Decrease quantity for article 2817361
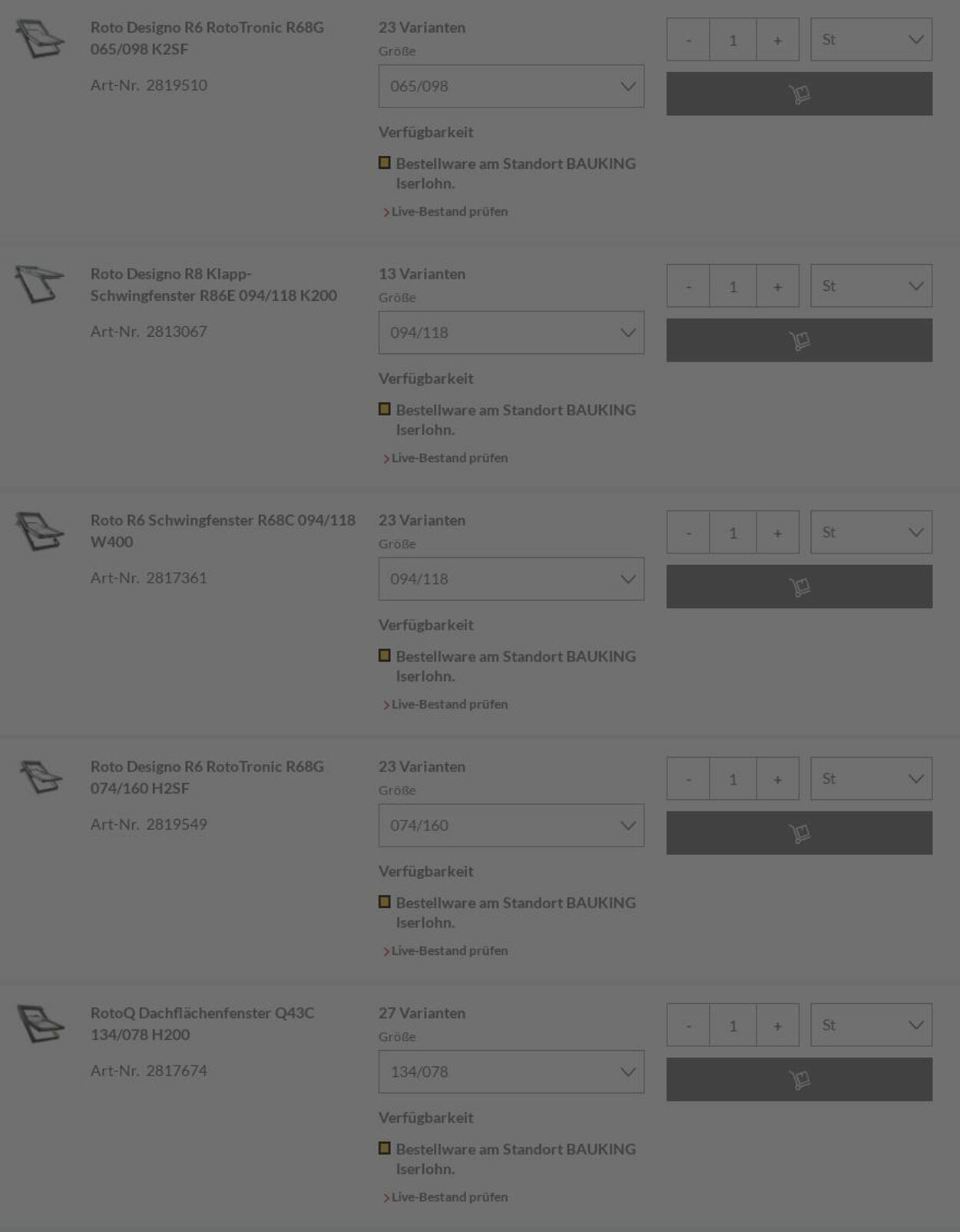Screen dimensions: 960x1232 (688, 532)
